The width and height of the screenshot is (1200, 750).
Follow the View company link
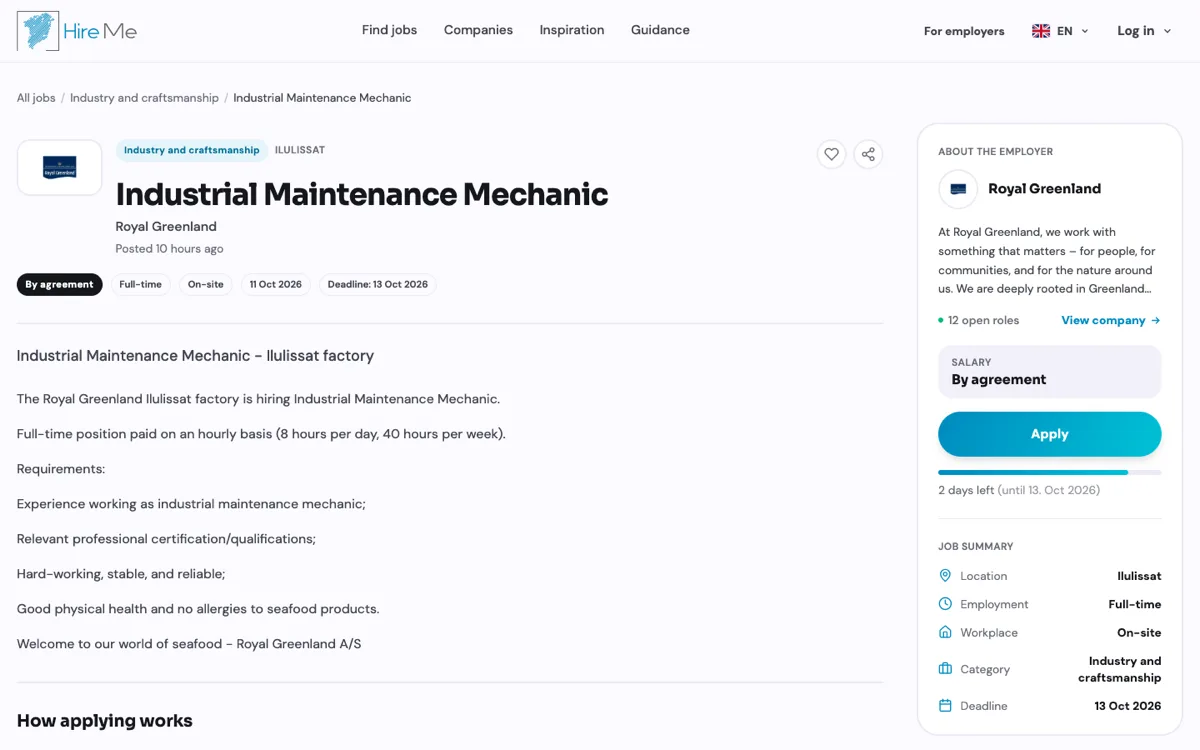1111,320
